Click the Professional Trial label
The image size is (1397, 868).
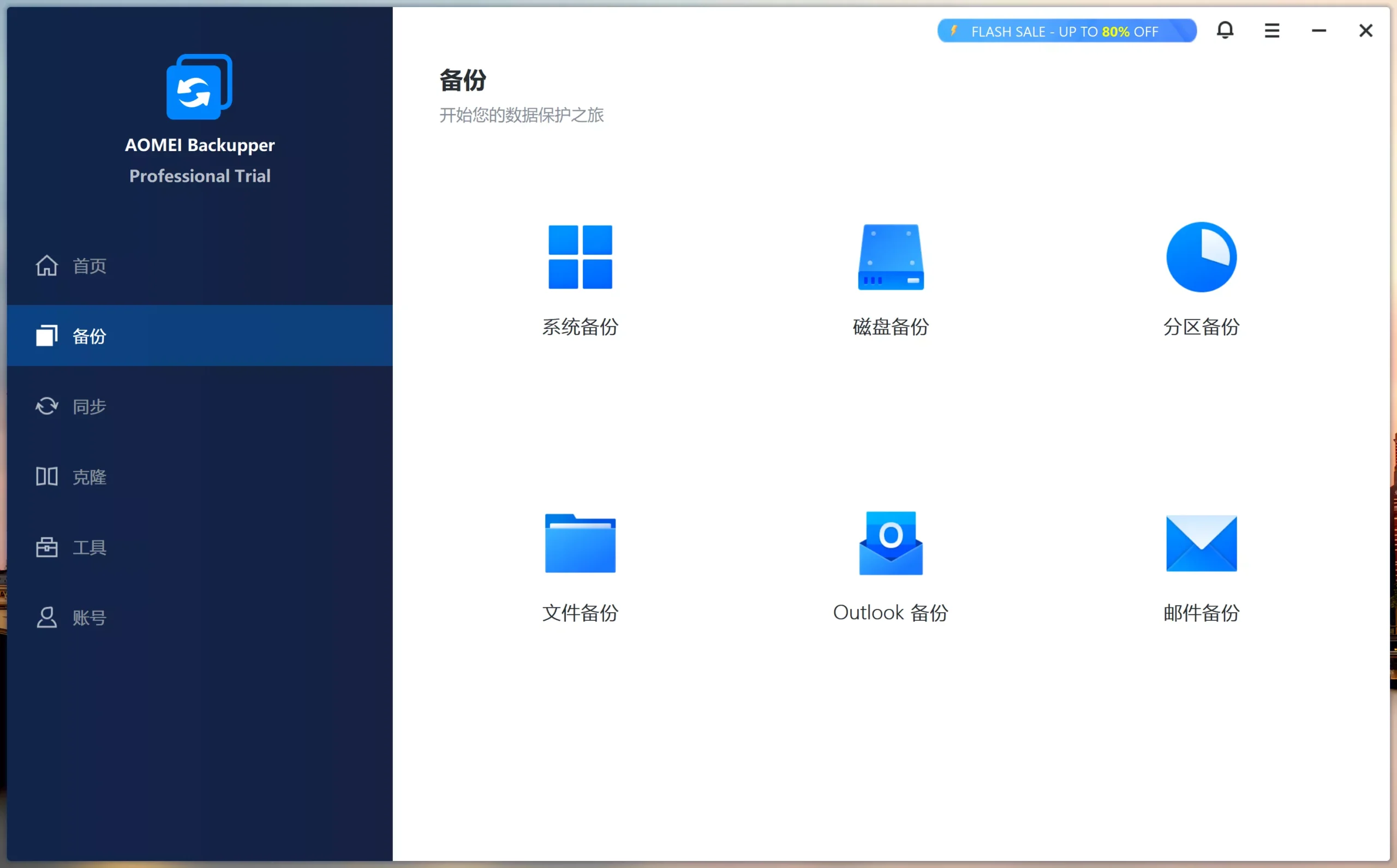point(199,176)
